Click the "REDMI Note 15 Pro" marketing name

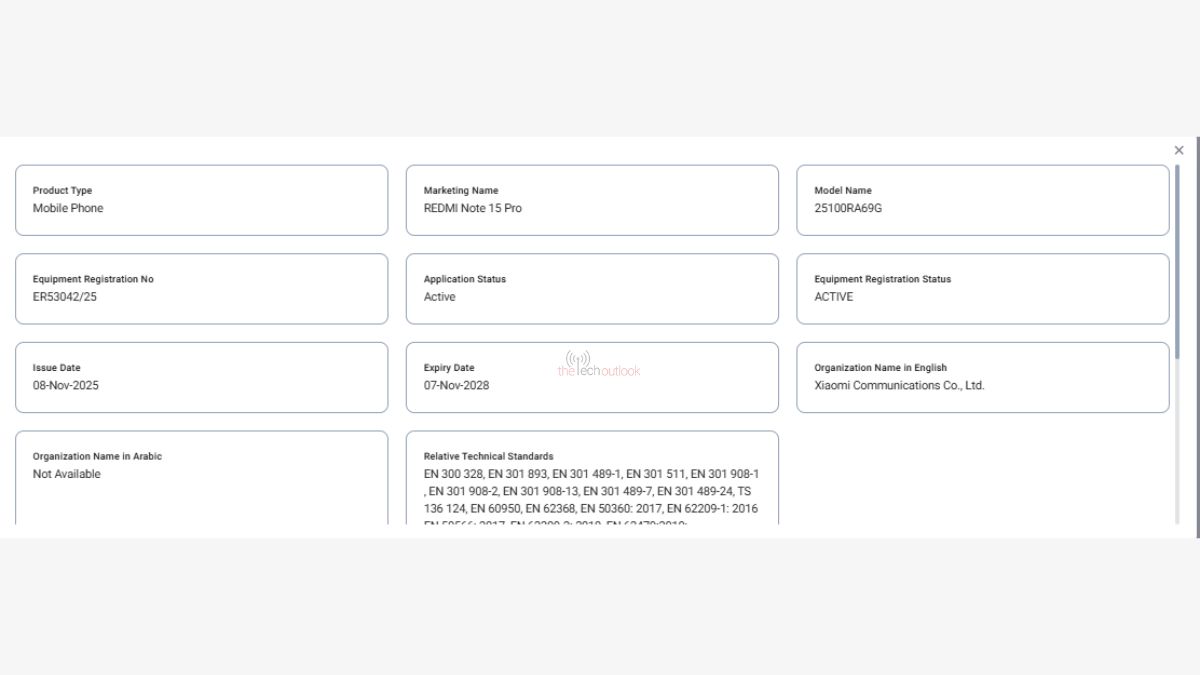[472, 208]
